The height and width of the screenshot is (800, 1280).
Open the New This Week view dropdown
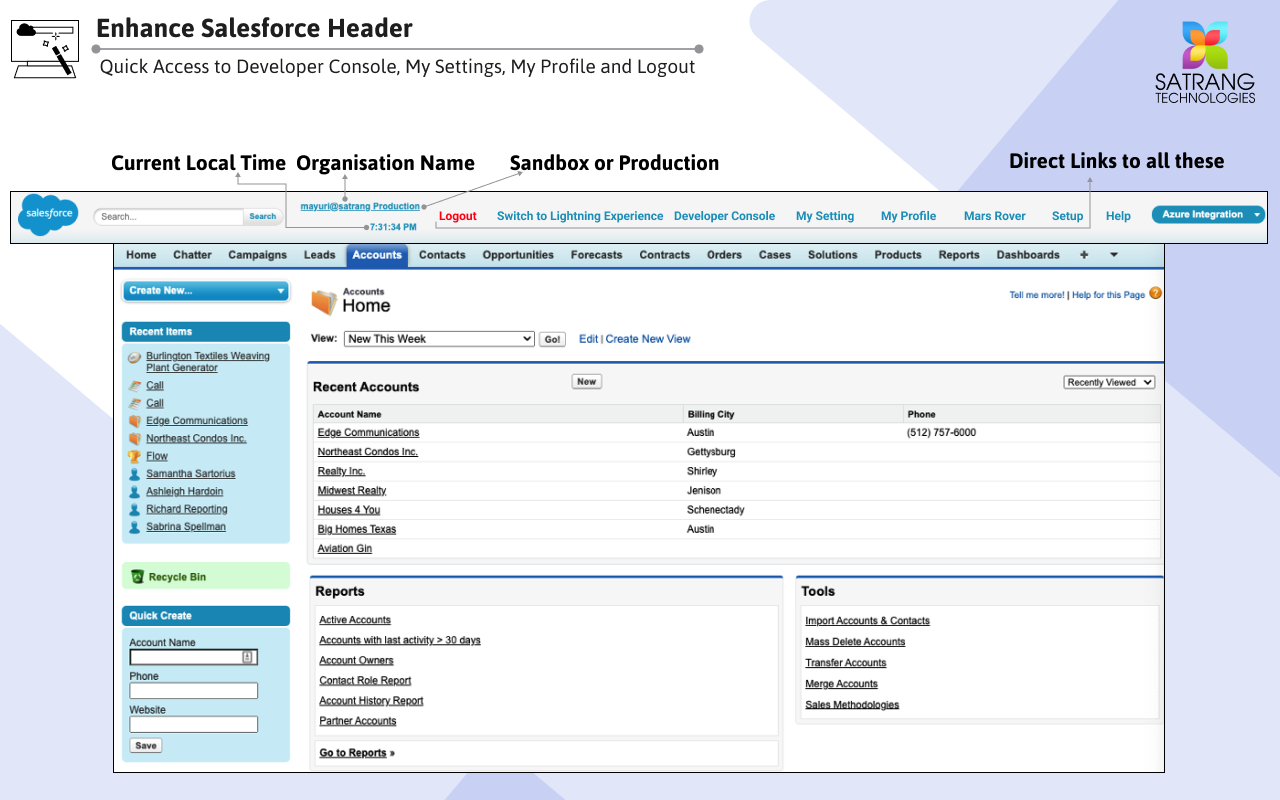[x=438, y=338]
